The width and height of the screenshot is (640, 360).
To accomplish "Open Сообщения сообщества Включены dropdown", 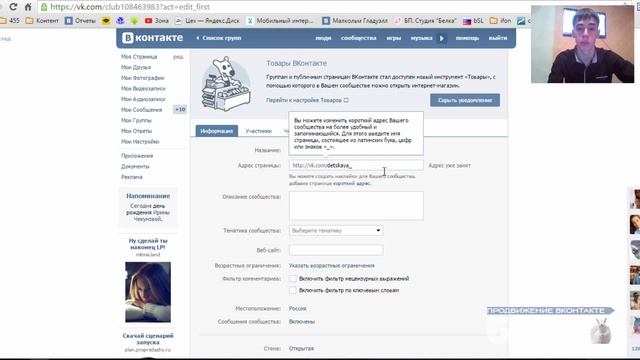I will [x=302, y=322].
